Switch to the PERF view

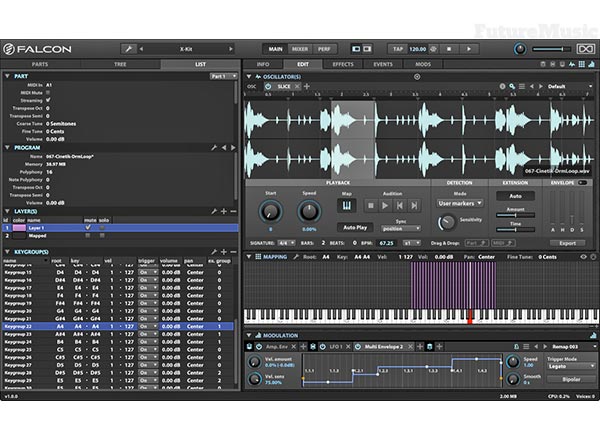pyautogui.click(x=324, y=49)
